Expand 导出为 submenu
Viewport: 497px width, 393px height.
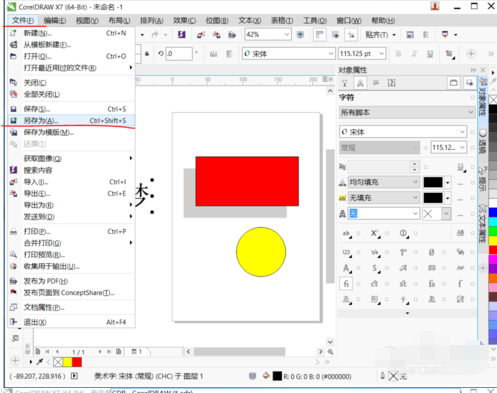[71, 205]
